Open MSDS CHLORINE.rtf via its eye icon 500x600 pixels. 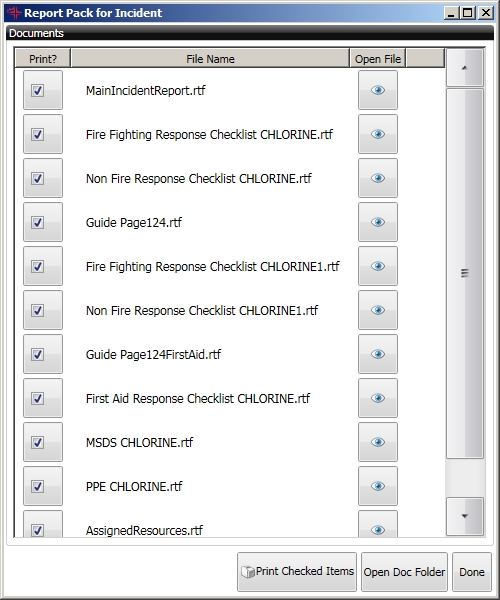[378, 442]
